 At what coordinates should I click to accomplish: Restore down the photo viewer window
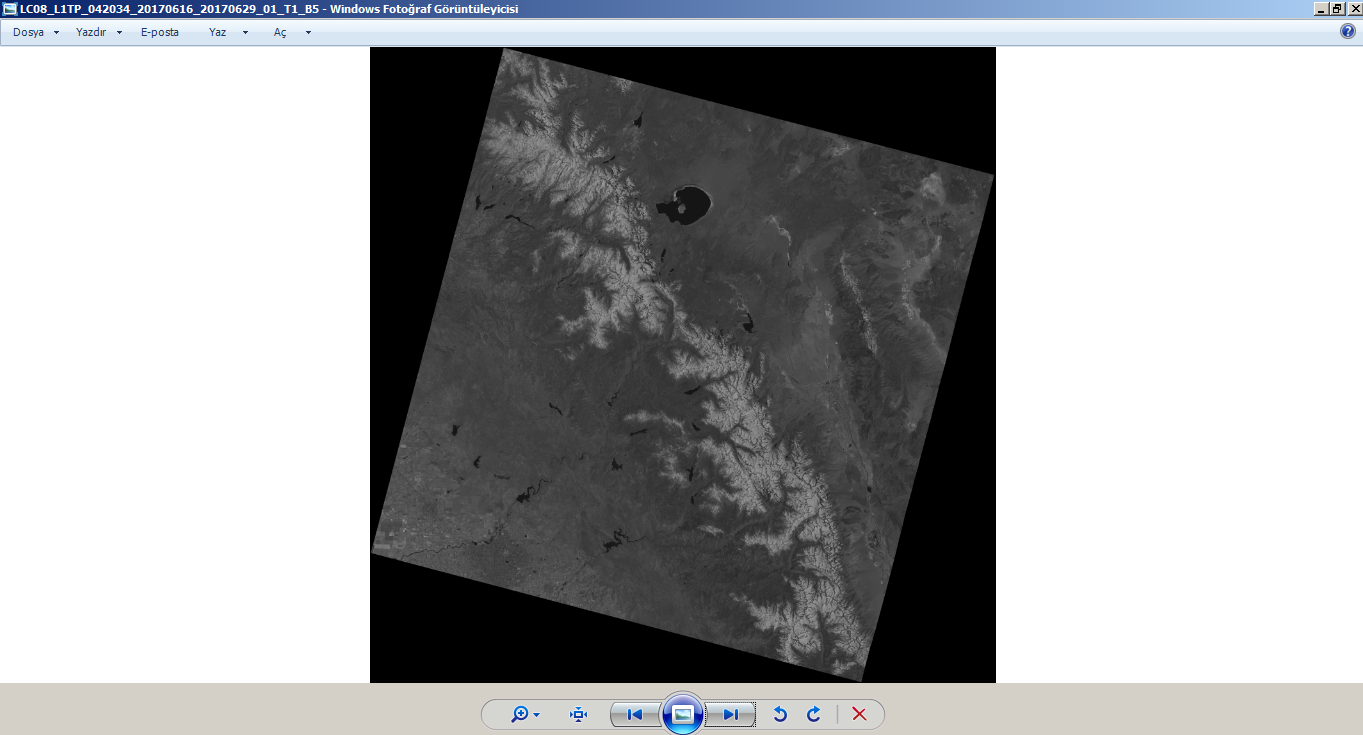pos(1338,8)
